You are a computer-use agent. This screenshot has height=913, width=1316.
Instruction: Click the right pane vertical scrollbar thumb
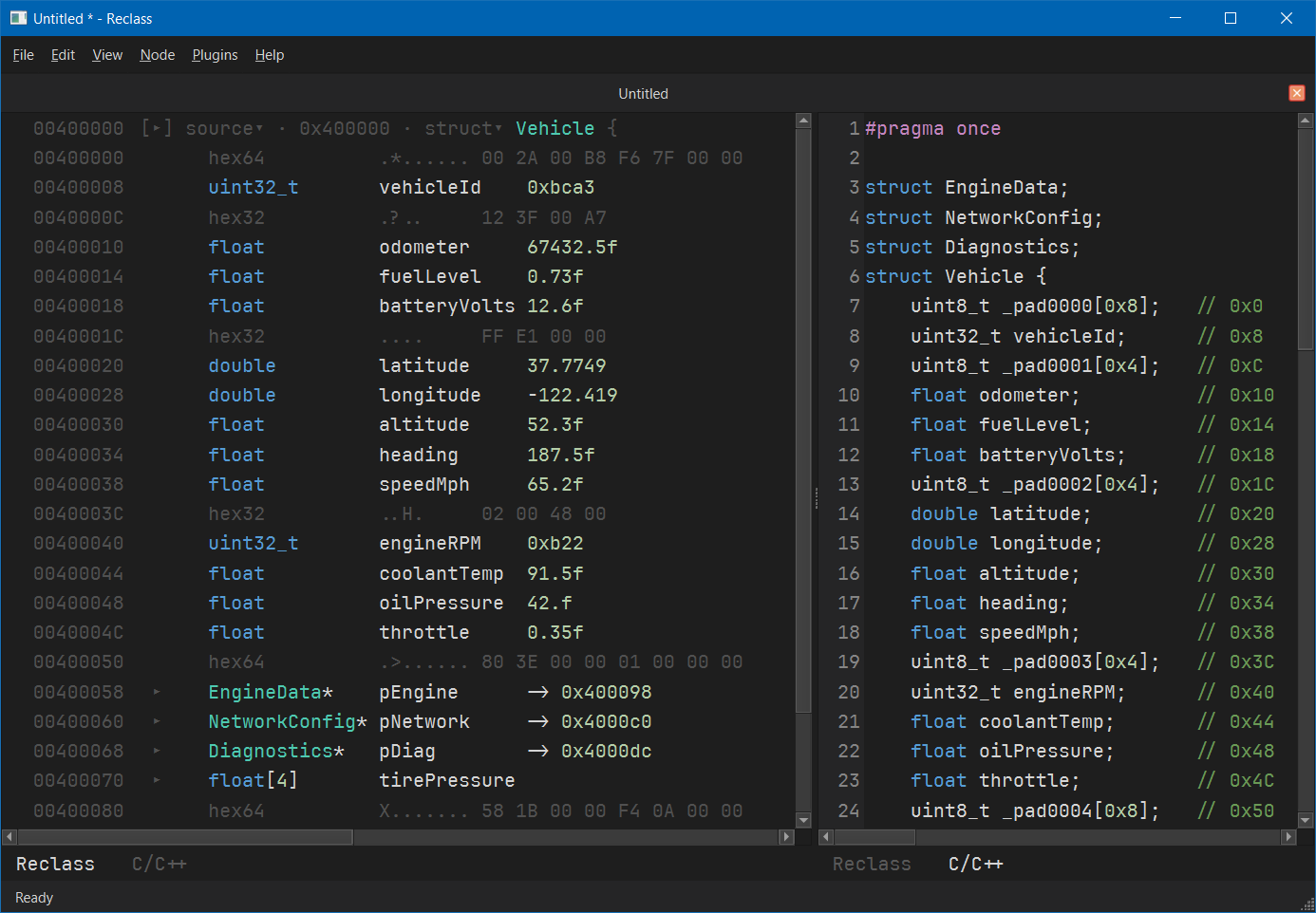[1306, 239]
